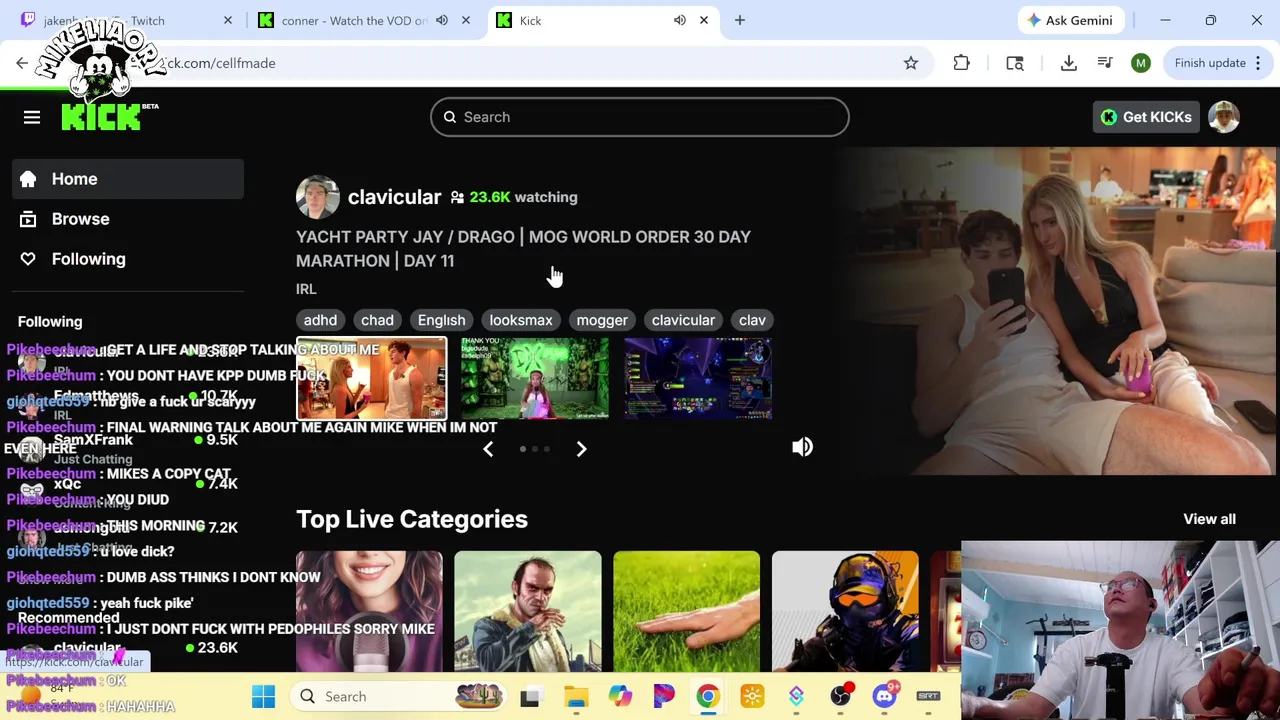Image resolution: width=1280 pixels, height=720 pixels.
Task: Open the dark game stream thumbnail
Action: coord(698,378)
